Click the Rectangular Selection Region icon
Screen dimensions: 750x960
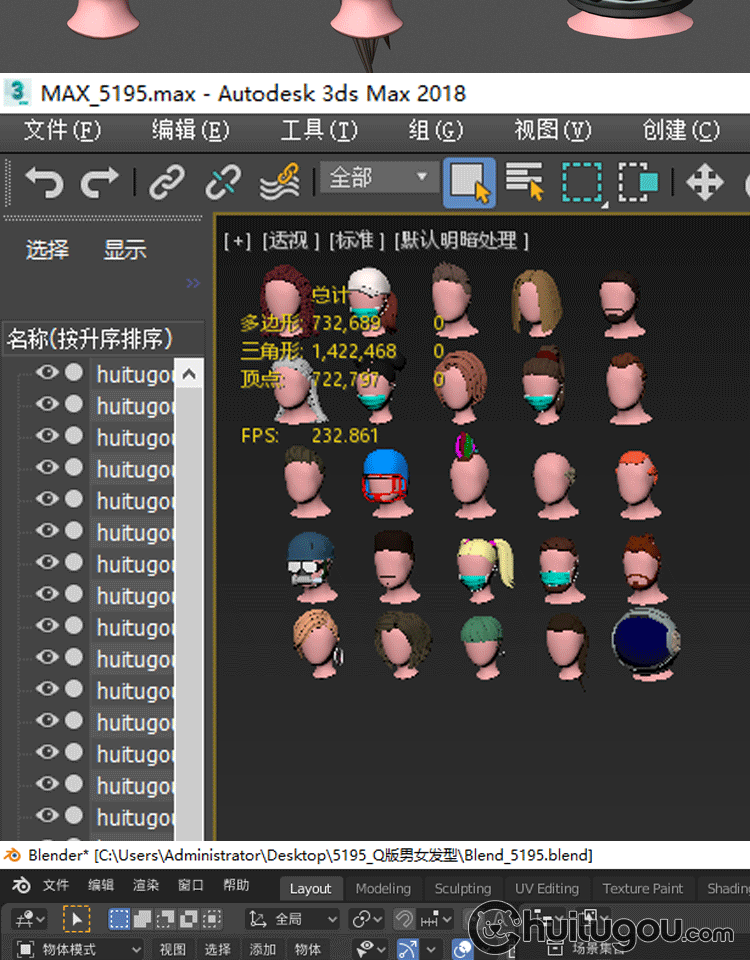[x=582, y=182]
